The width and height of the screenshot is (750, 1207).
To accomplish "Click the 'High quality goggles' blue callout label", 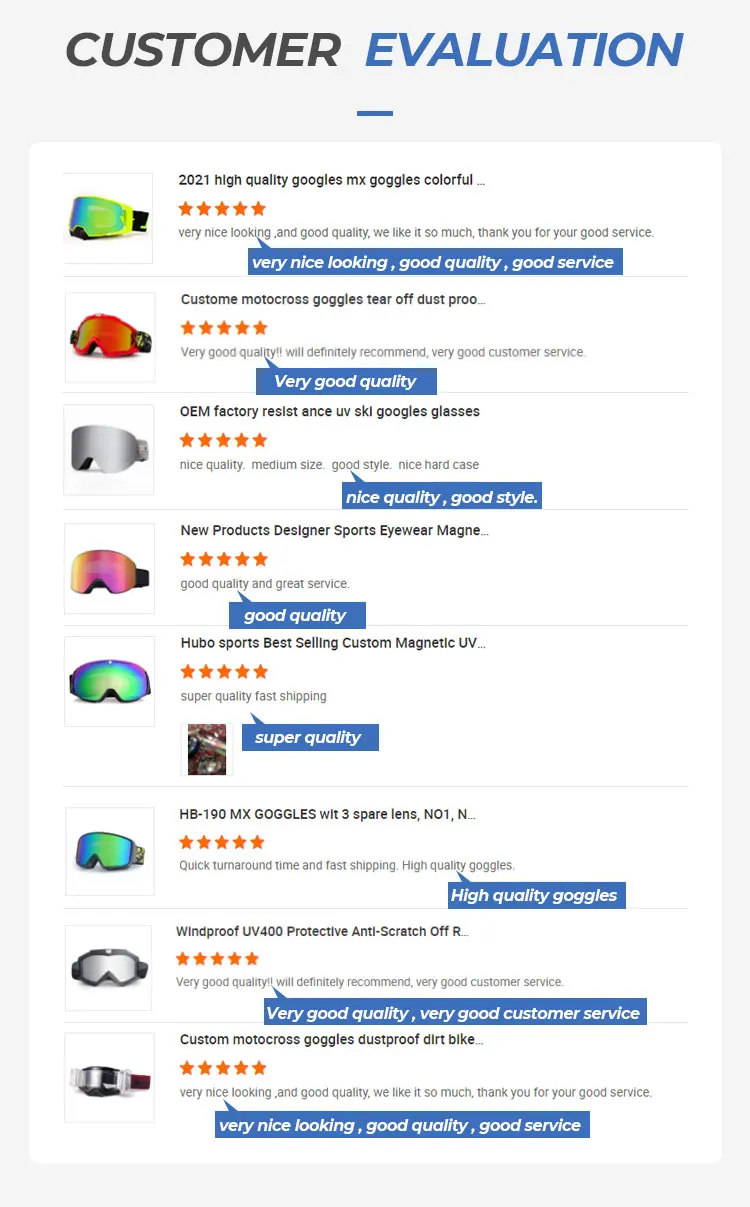I will coord(534,895).
